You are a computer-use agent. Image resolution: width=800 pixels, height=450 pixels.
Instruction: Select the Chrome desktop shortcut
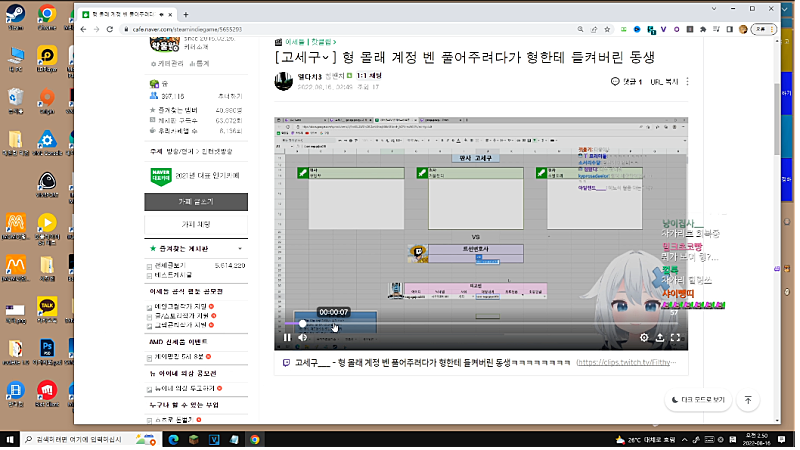tap(47, 17)
